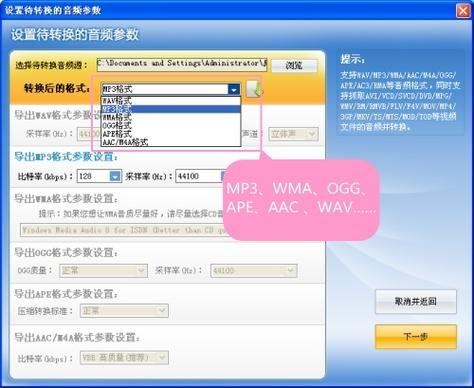474x388 pixels.
Task: Click the yellow 下一步 button
Action: click(416, 337)
